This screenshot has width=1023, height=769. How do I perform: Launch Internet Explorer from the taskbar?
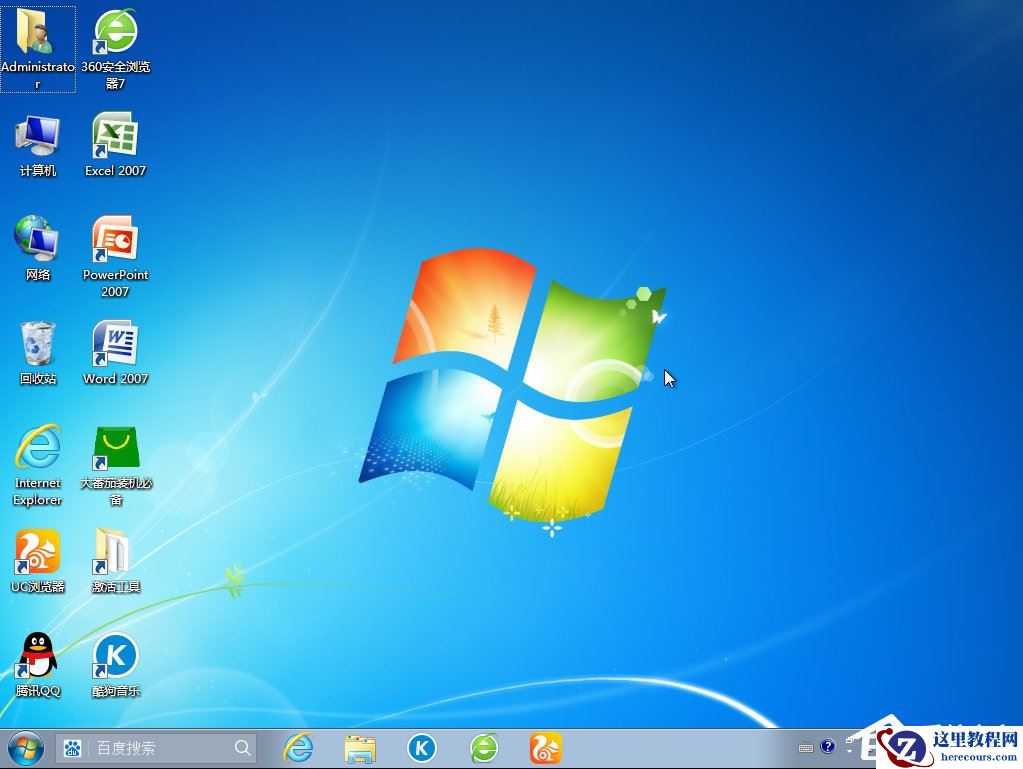coord(298,747)
